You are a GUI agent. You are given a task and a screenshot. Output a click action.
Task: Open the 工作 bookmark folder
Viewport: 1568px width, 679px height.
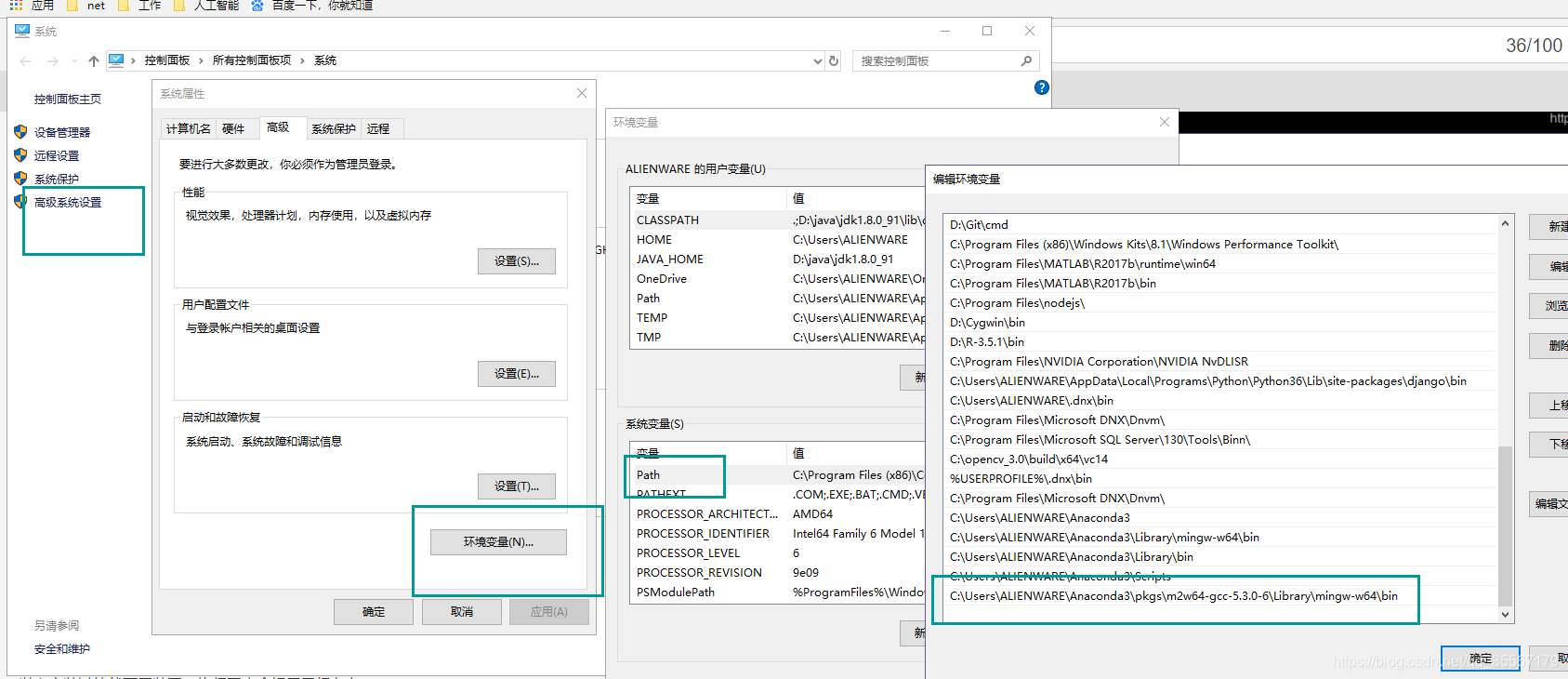tap(139, 6)
